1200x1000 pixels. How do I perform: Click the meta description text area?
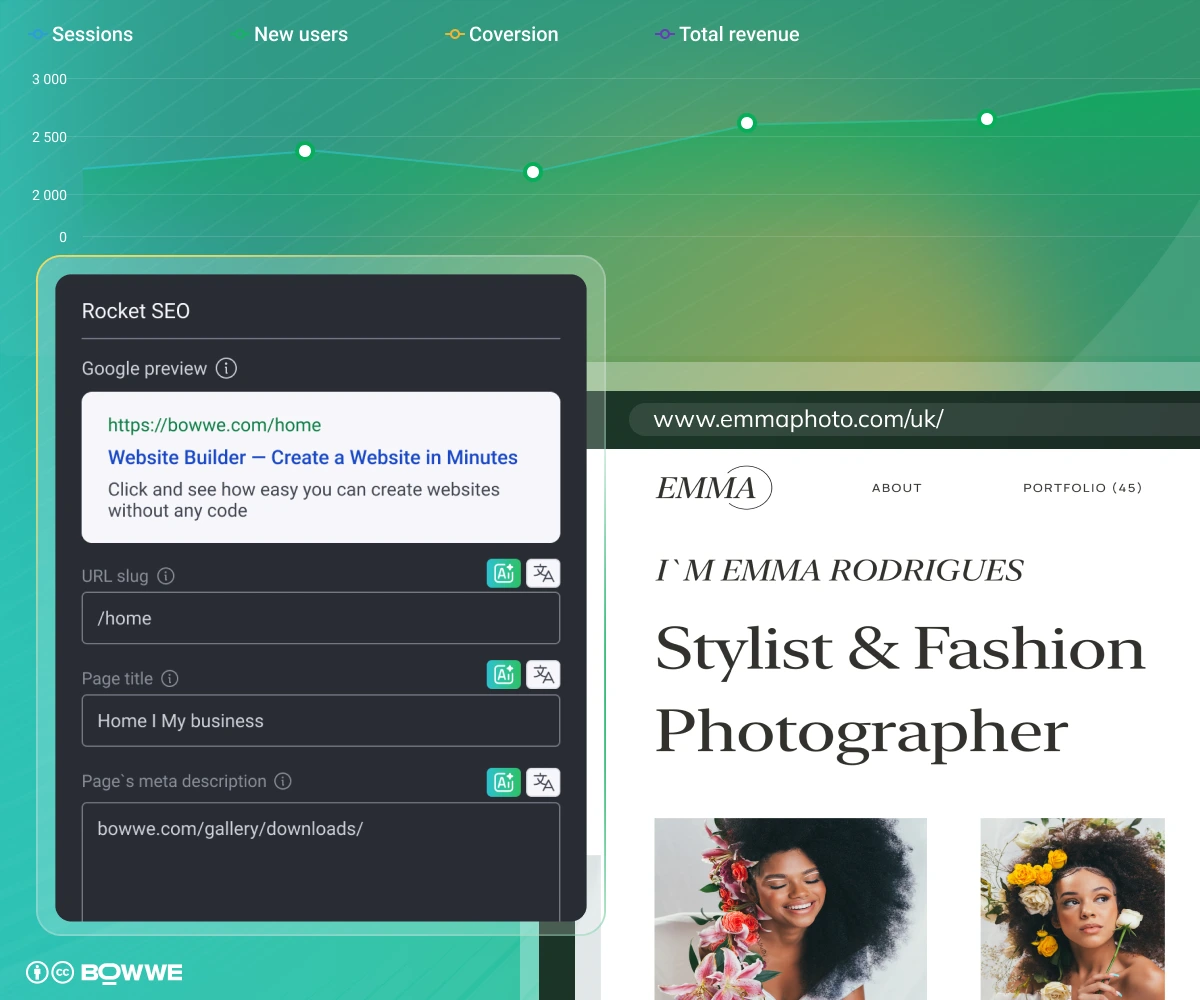pos(321,861)
